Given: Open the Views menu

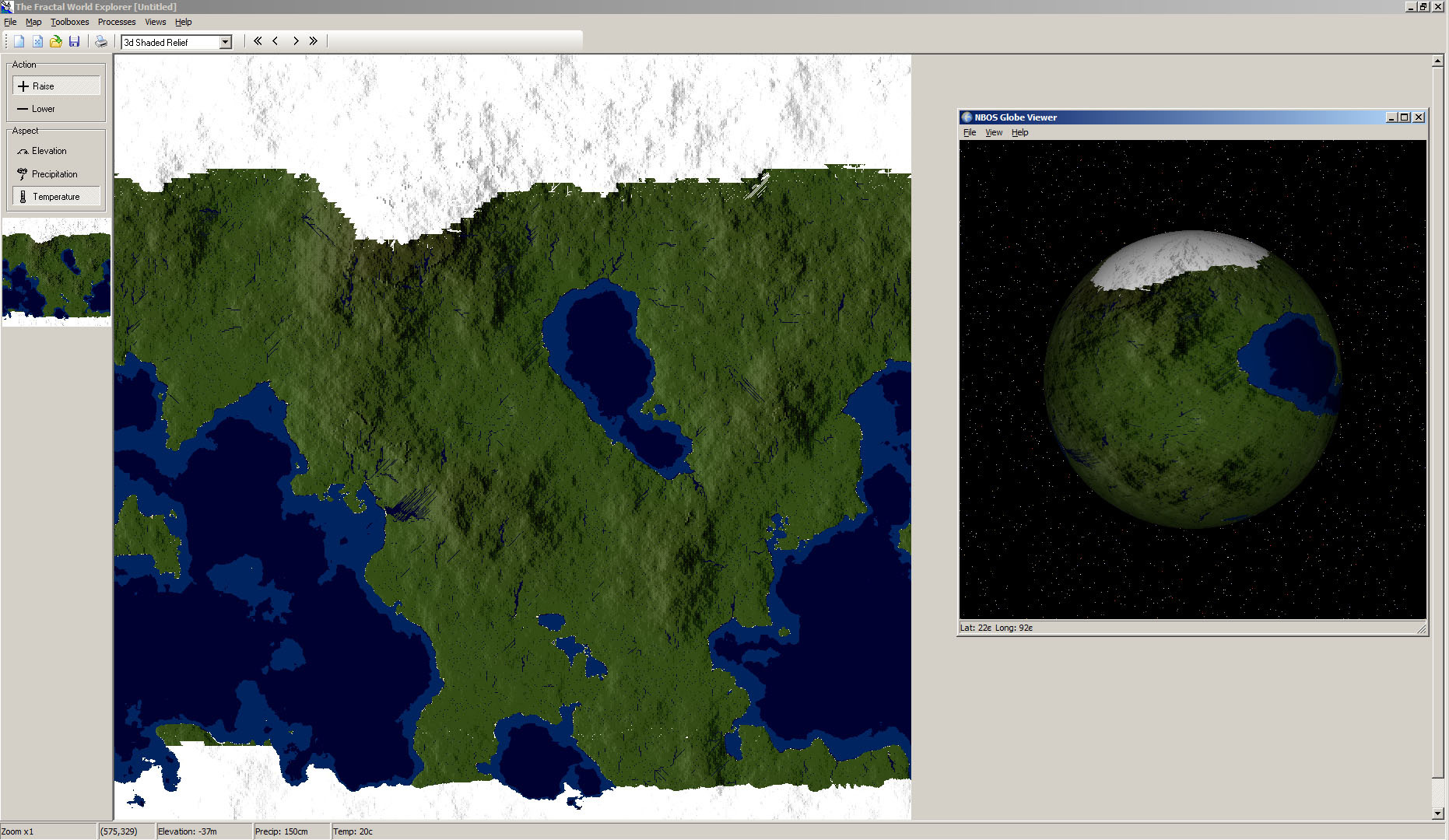Looking at the screenshot, I should tap(156, 22).
